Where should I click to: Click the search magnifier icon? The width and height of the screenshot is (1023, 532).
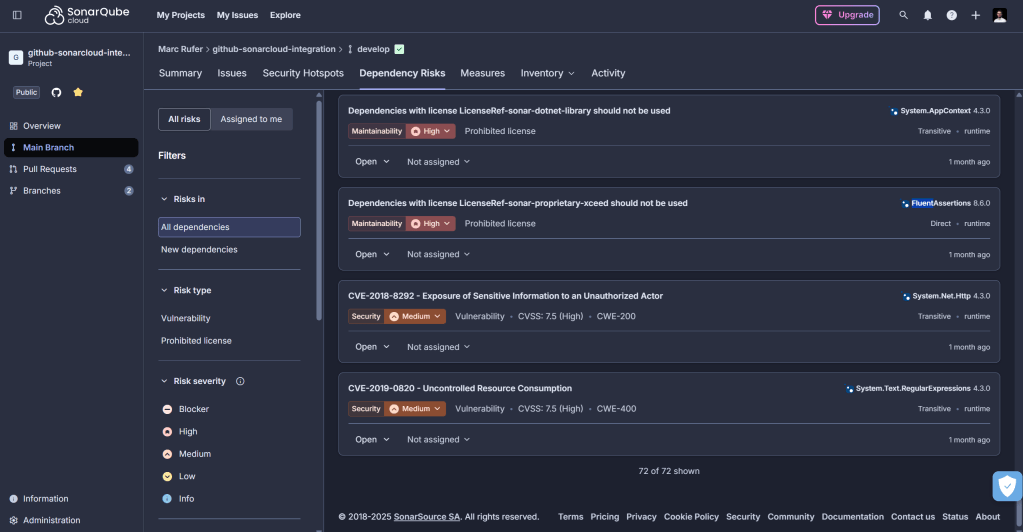(904, 15)
